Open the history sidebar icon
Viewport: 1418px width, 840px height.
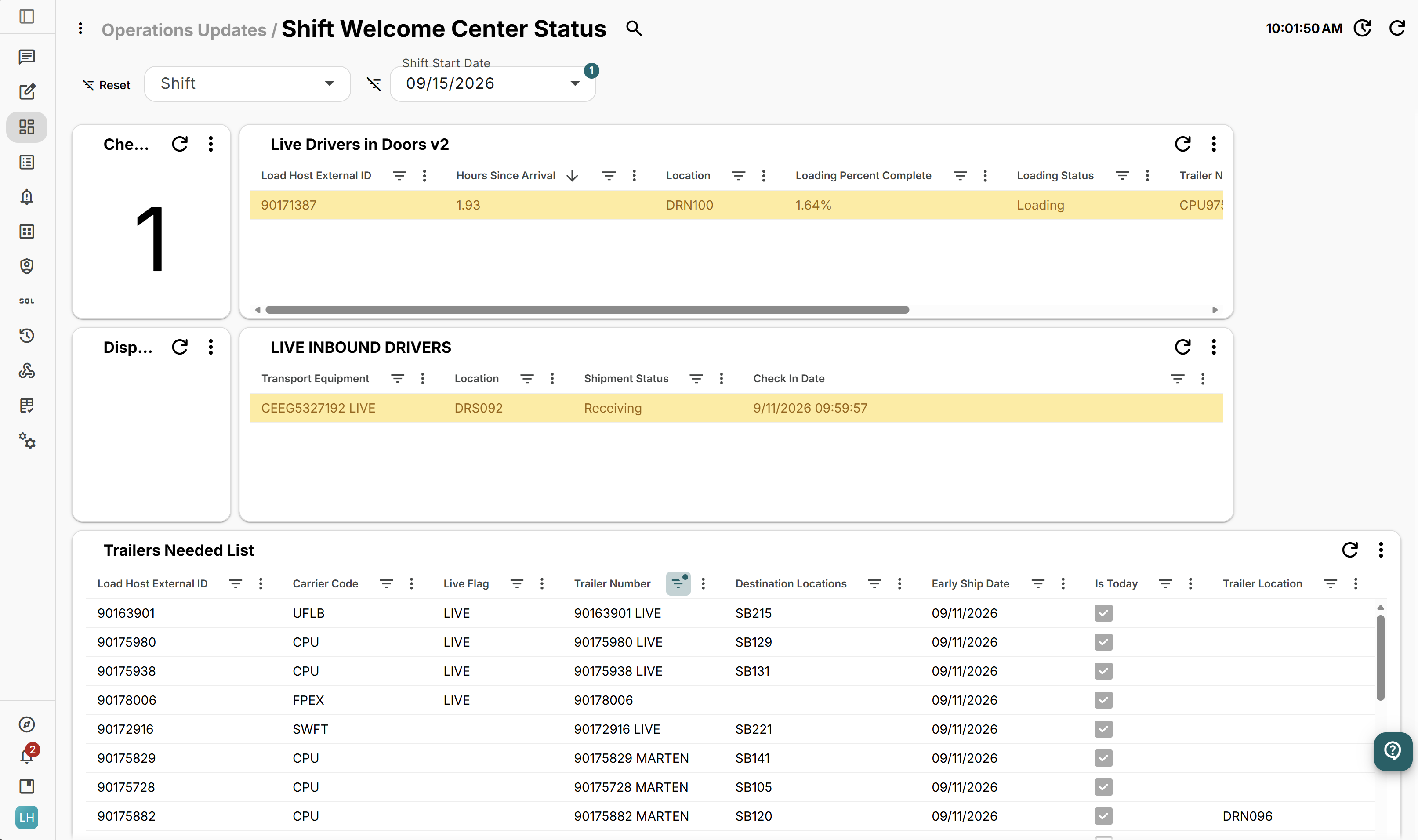point(27,336)
